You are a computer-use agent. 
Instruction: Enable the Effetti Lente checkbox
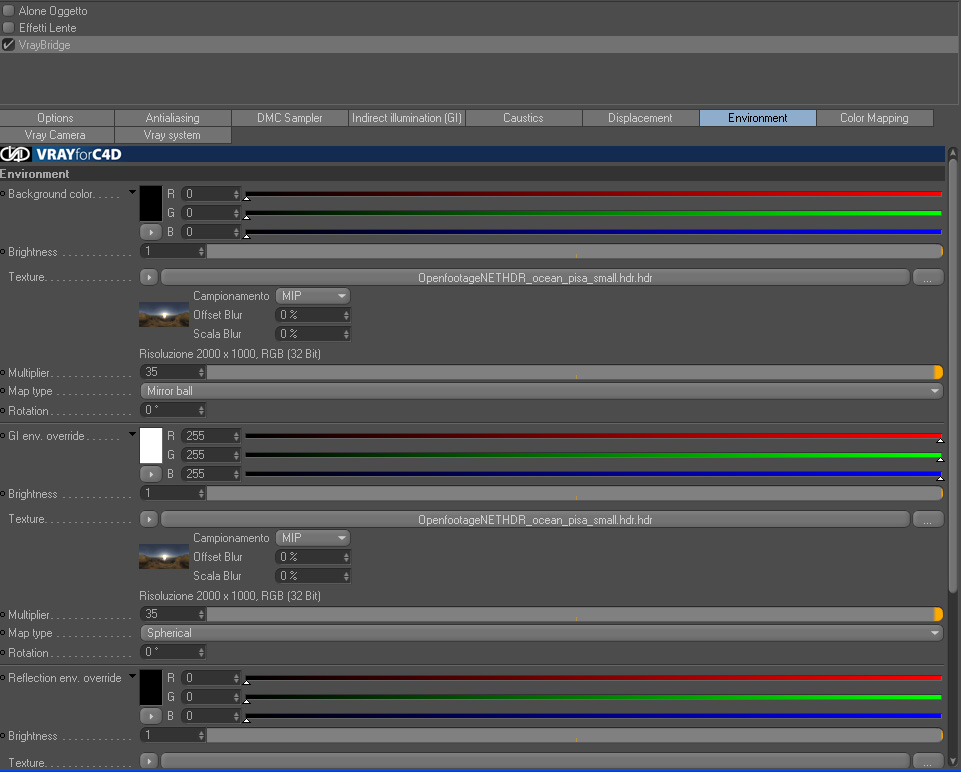[8, 28]
